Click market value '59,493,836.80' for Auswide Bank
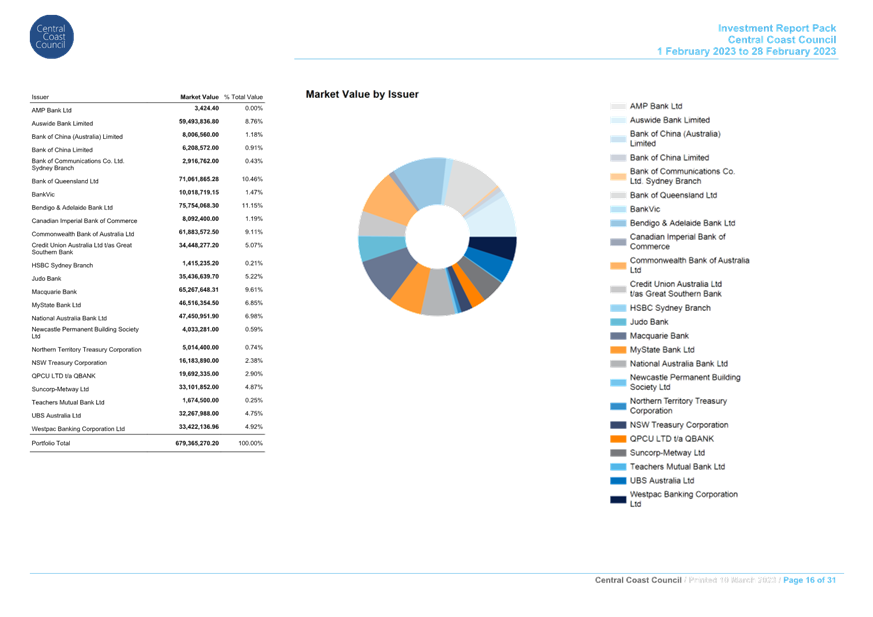The image size is (873, 617). (199, 121)
